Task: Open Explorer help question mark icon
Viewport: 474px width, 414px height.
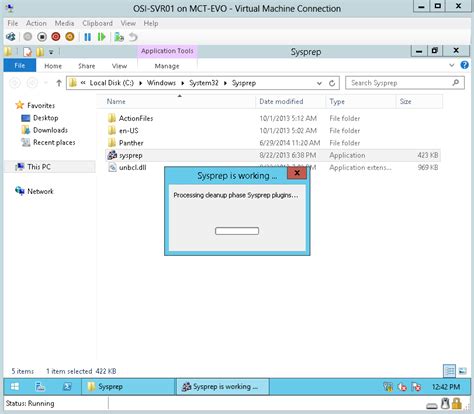Action: click(x=464, y=65)
